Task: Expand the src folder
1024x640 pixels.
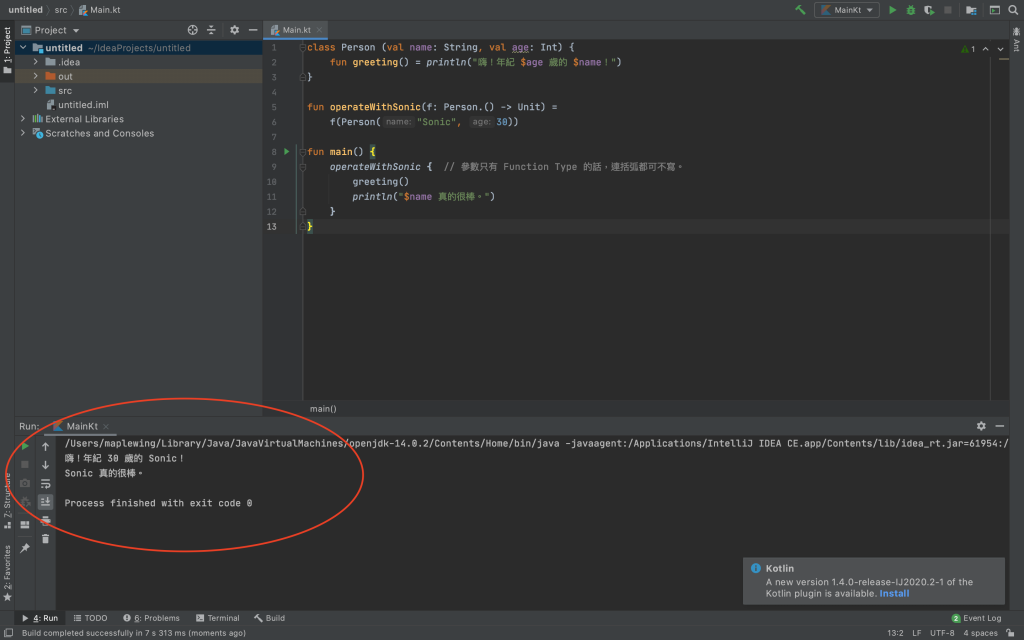Action: tap(36, 90)
